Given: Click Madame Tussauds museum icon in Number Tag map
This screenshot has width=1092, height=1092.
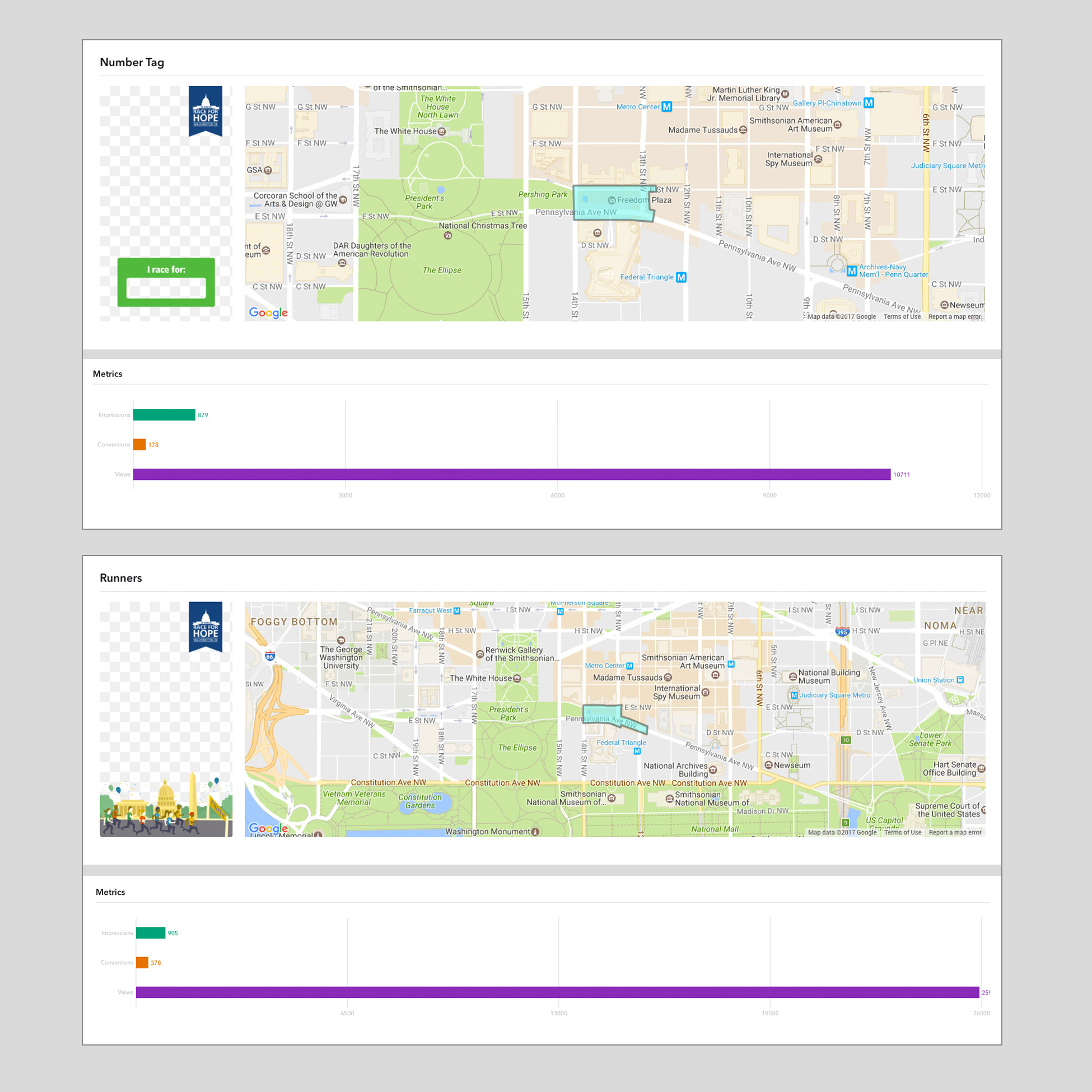Looking at the screenshot, I should pyautogui.click(x=743, y=130).
